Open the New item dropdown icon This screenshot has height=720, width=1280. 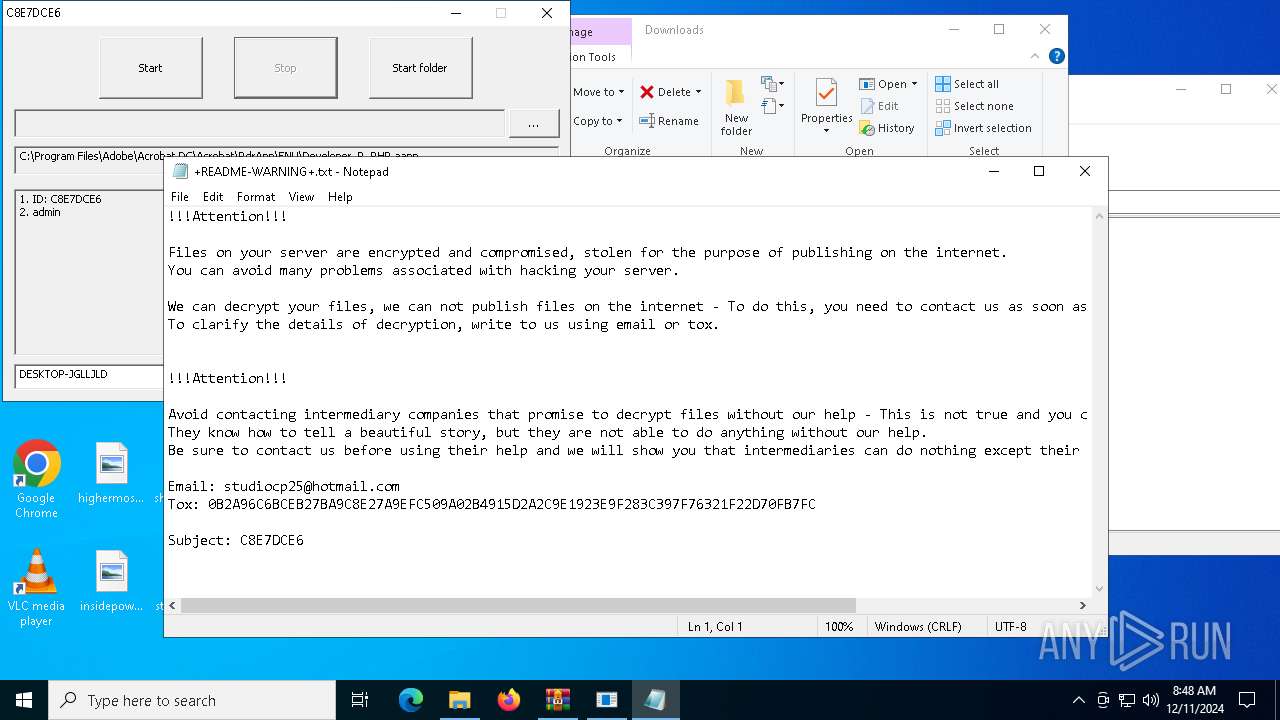click(772, 84)
